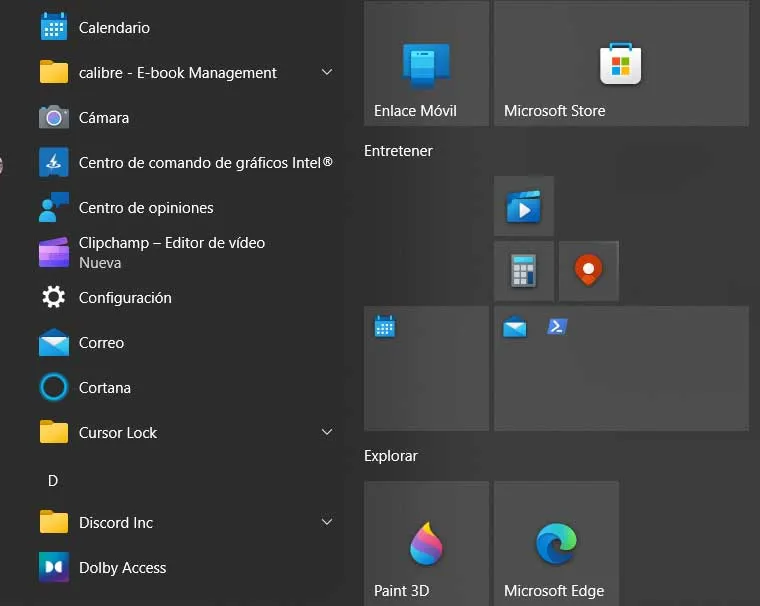The image size is (760, 606).
Task: Expand the Cursor Lock folder chevron
Action: click(327, 431)
